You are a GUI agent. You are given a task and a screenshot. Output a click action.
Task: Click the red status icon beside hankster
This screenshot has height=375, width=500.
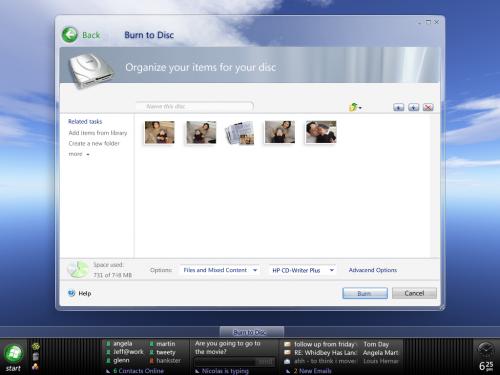152,360
